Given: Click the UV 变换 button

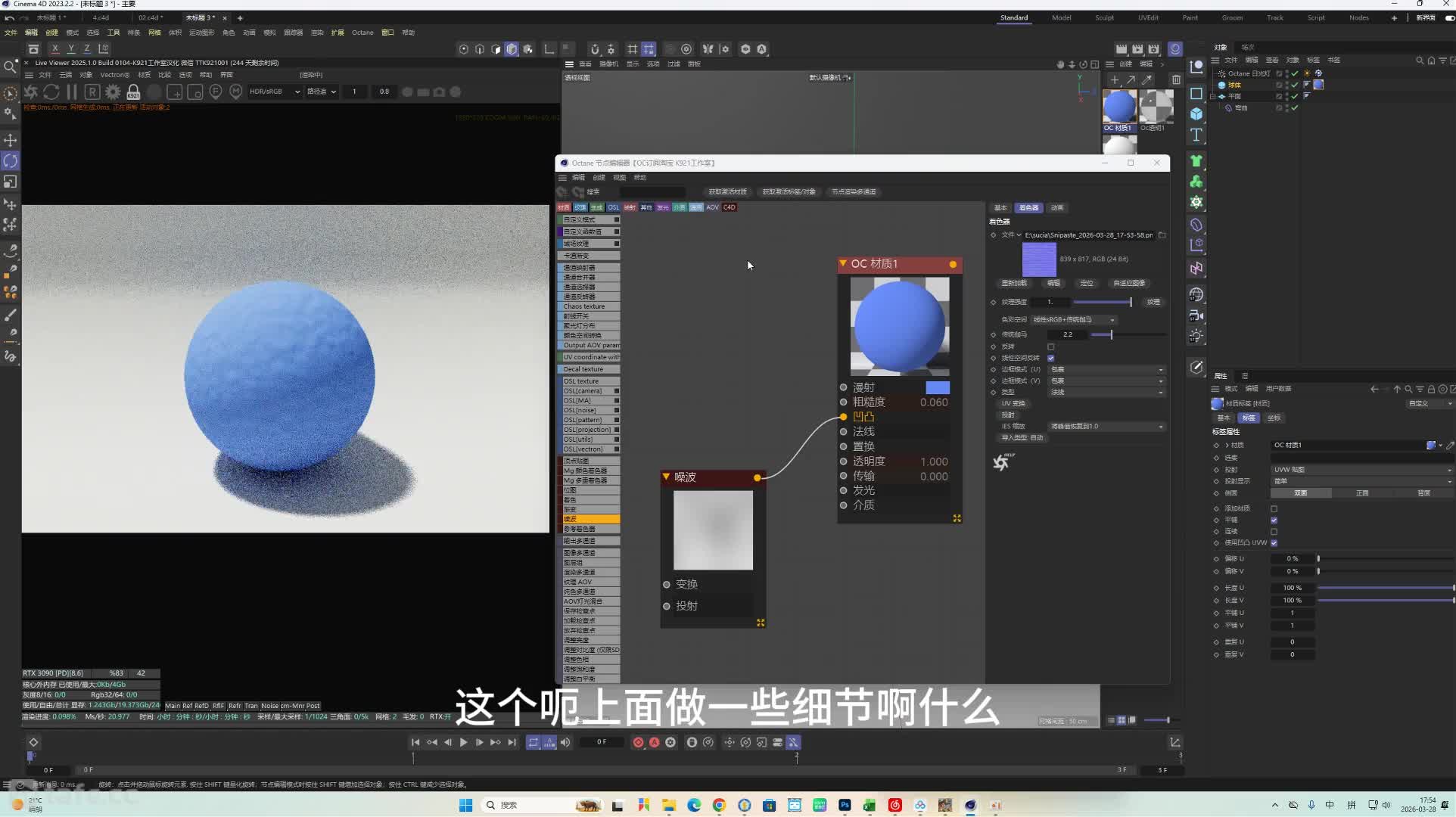Looking at the screenshot, I should (1013, 403).
